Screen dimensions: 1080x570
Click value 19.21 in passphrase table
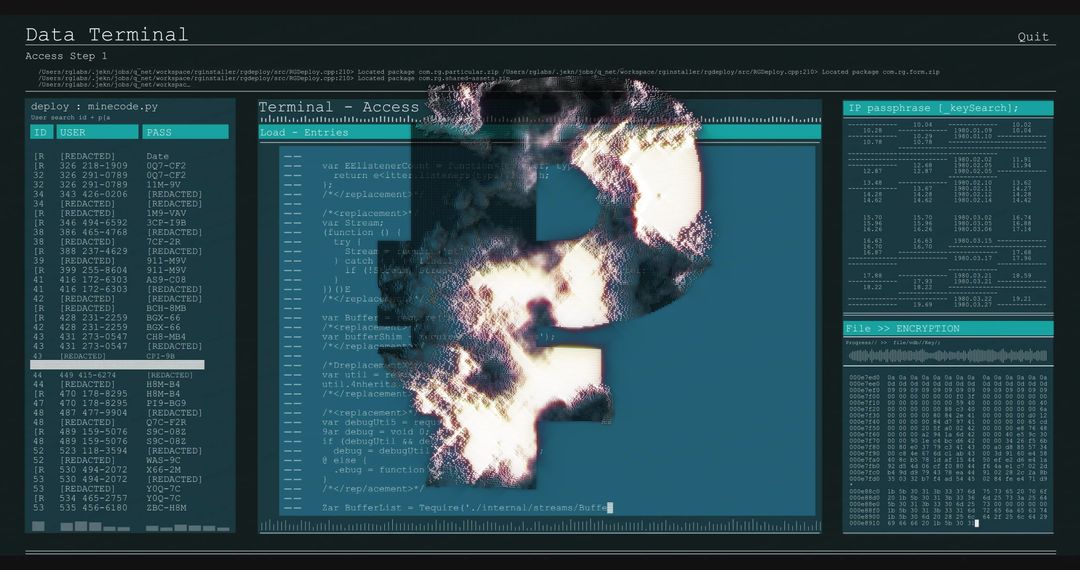1021,299
